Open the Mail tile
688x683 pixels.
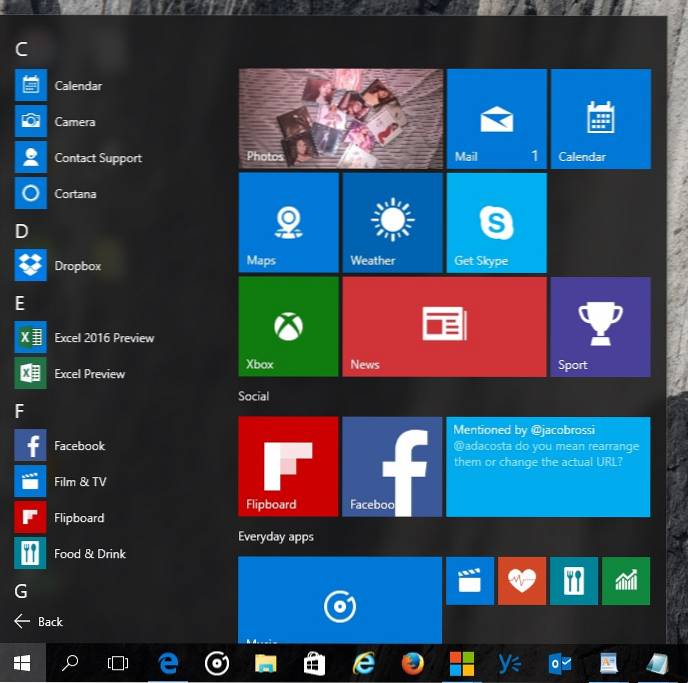(496, 118)
